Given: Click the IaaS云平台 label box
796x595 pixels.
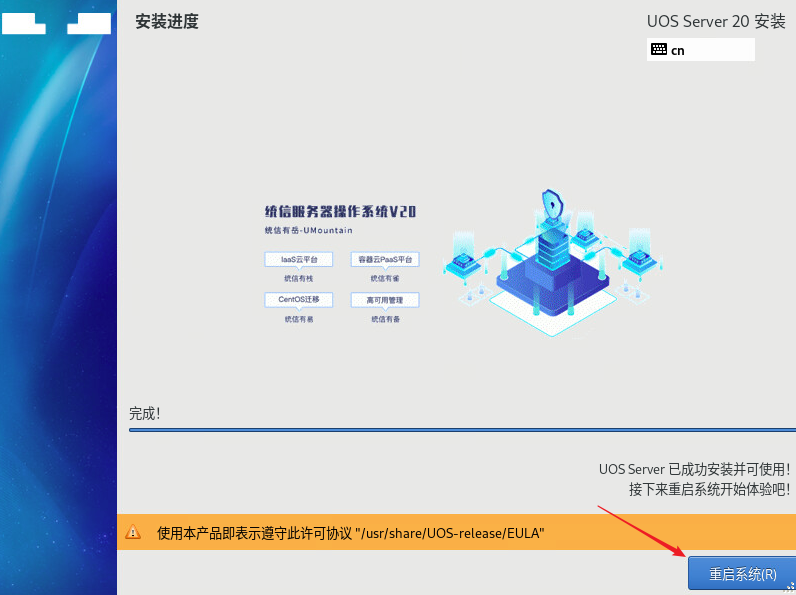Looking at the screenshot, I should [298, 259].
